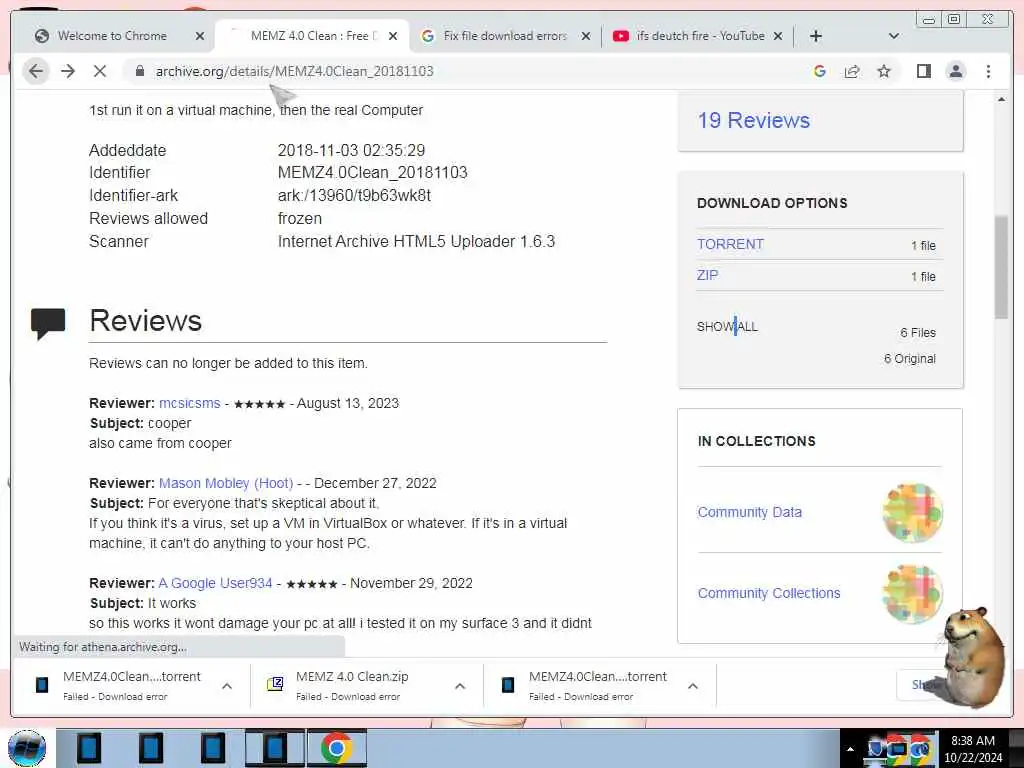Viewport: 1024px width, 768px height.
Task: Open the Community Collections link
Action: click(x=769, y=593)
